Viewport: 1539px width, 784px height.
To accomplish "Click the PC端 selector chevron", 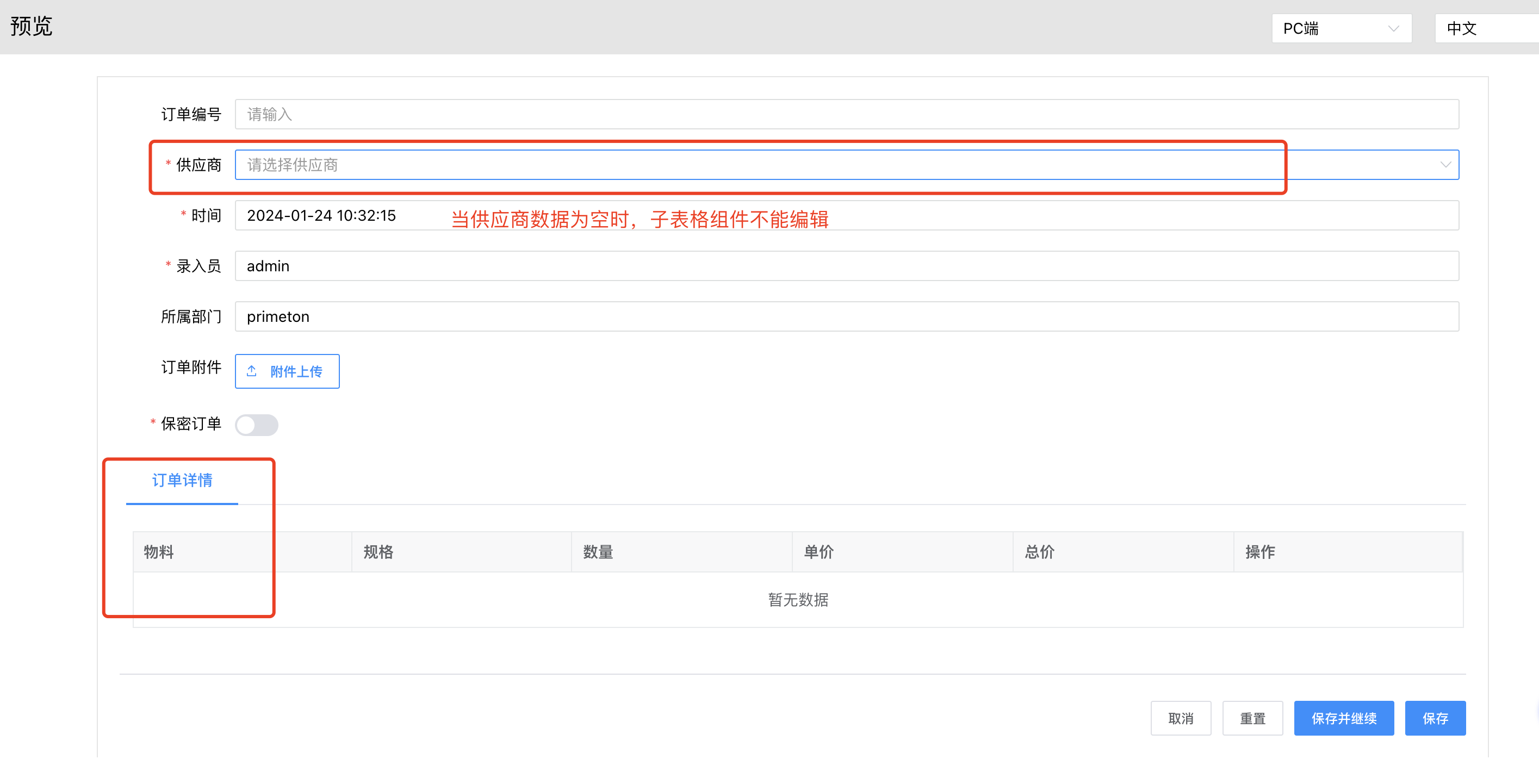I will pyautogui.click(x=1393, y=29).
